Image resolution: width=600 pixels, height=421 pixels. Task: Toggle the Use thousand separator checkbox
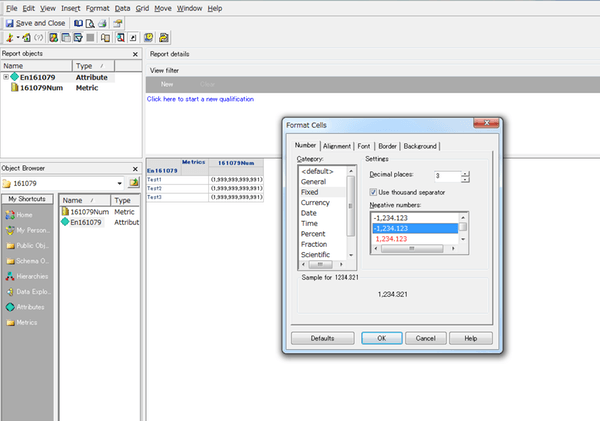tap(373, 192)
